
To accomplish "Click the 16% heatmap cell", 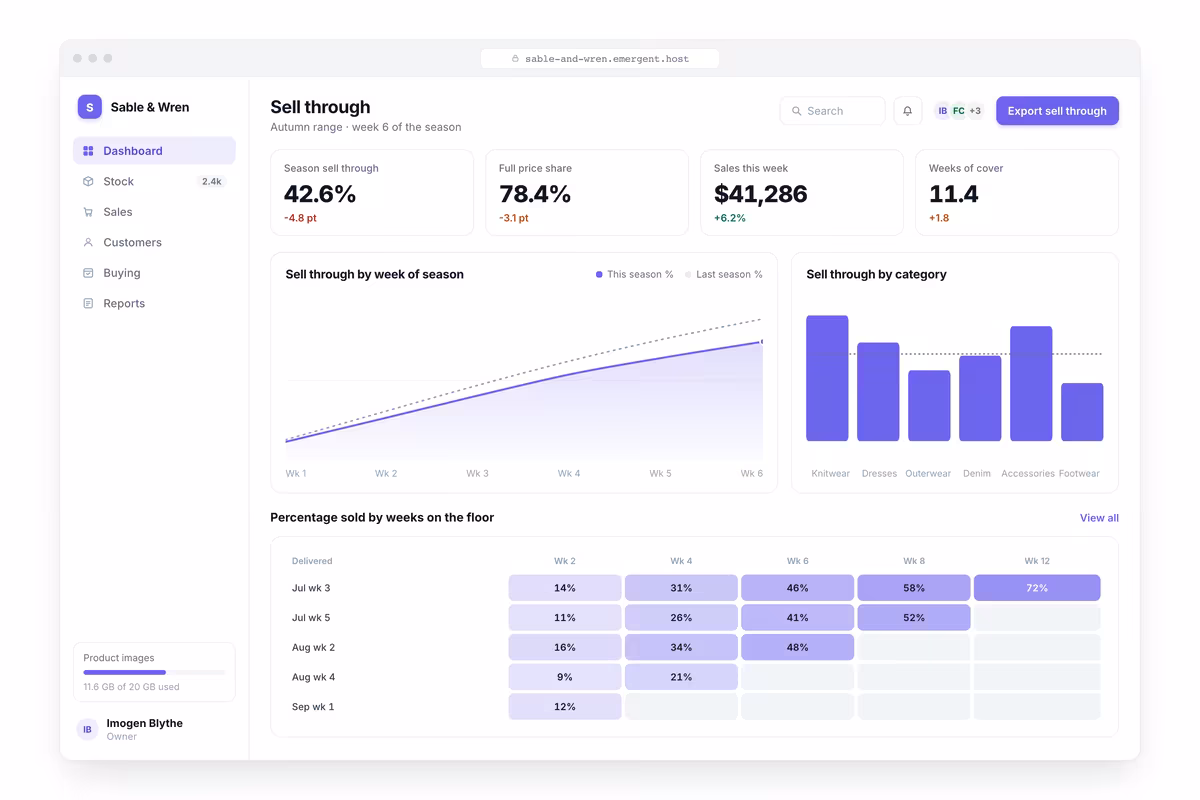I will point(565,647).
